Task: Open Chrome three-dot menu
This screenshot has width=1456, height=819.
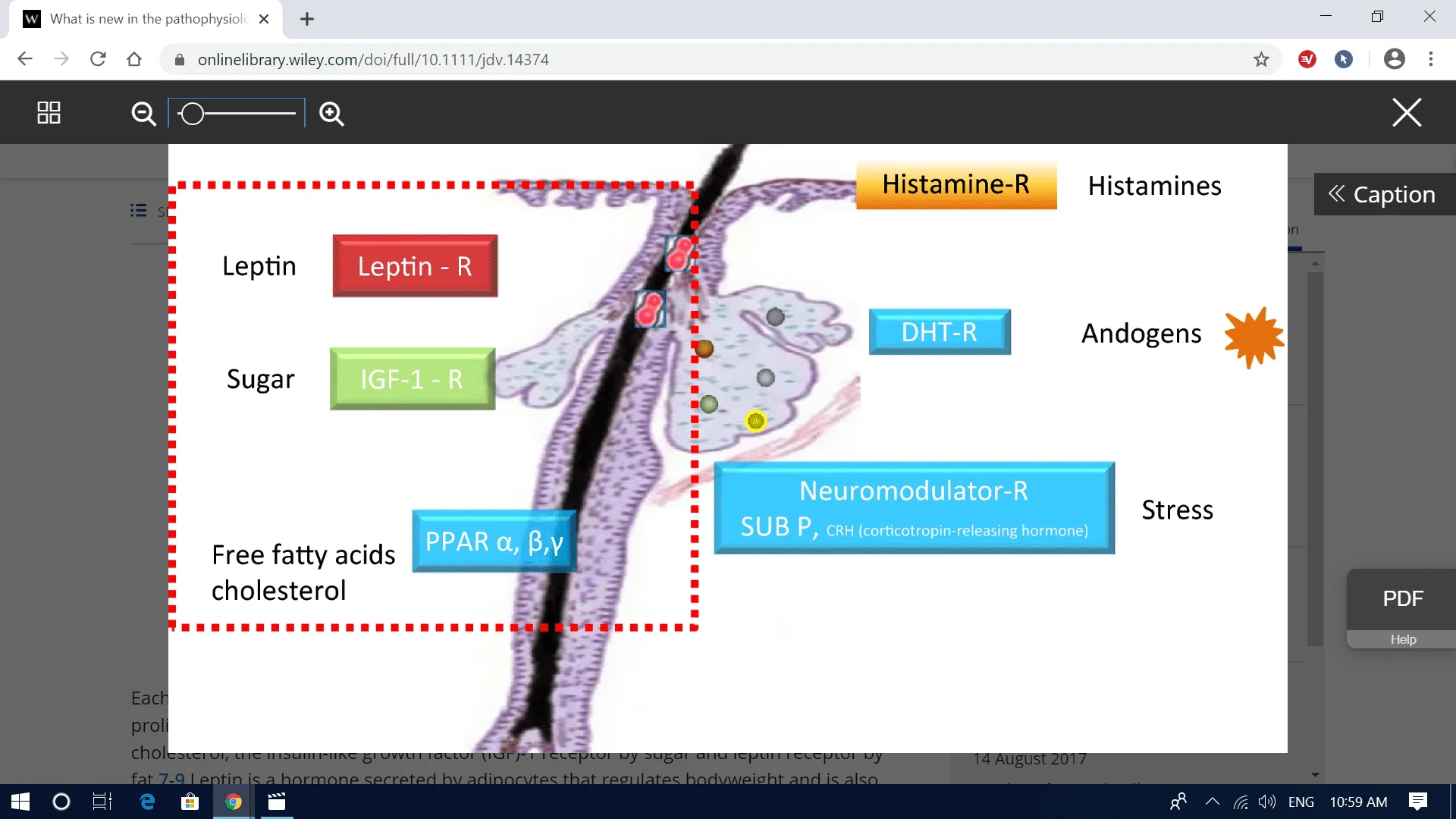Action: [1431, 59]
